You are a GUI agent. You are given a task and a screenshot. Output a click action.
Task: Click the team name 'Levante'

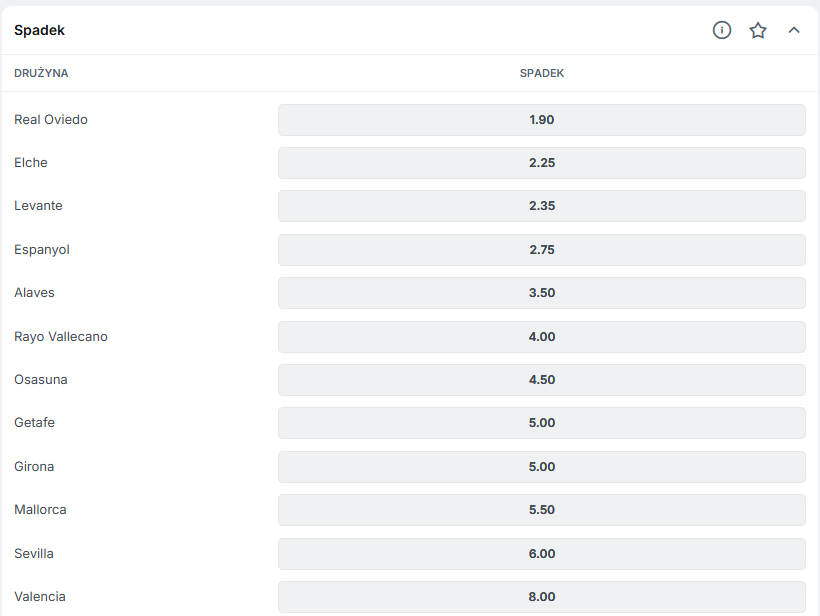(x=38, y=206)
